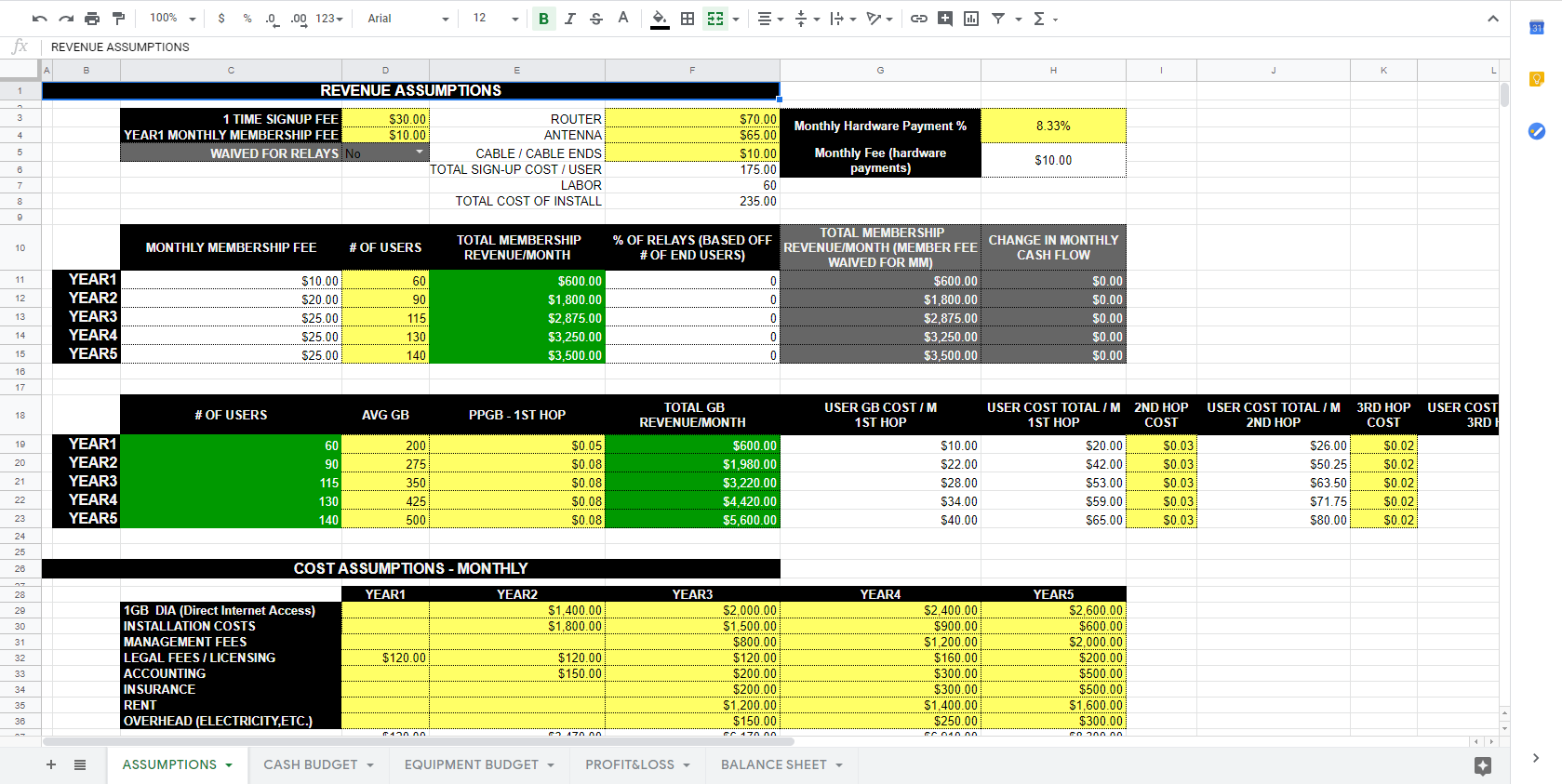Screen dimensions: 1562x784
Task: Decrease decimal places
Action: tap(272, 19)
